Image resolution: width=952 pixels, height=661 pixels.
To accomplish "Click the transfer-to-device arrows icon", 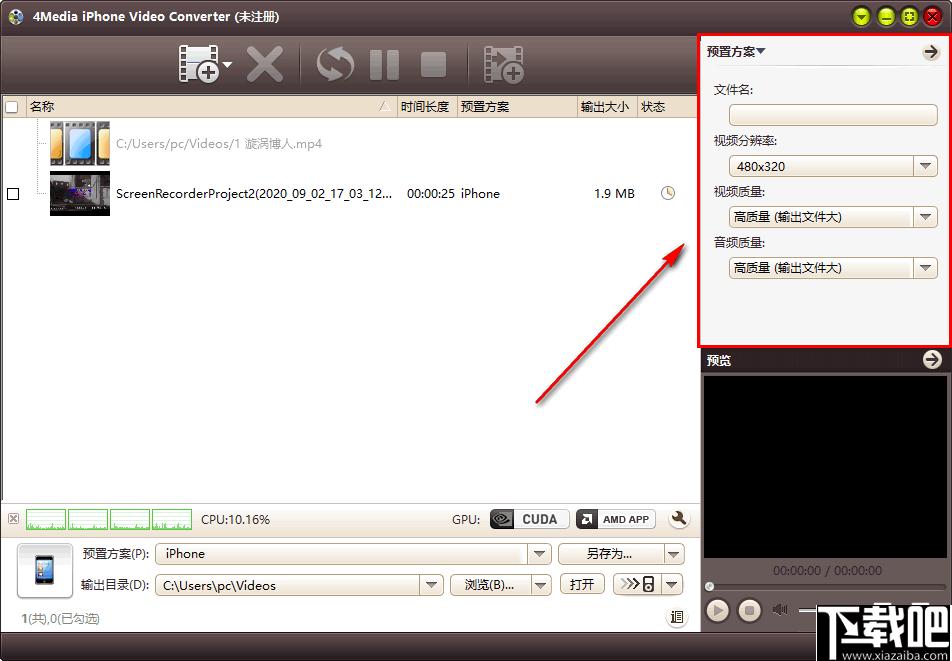I will click(x=638, y=585).
